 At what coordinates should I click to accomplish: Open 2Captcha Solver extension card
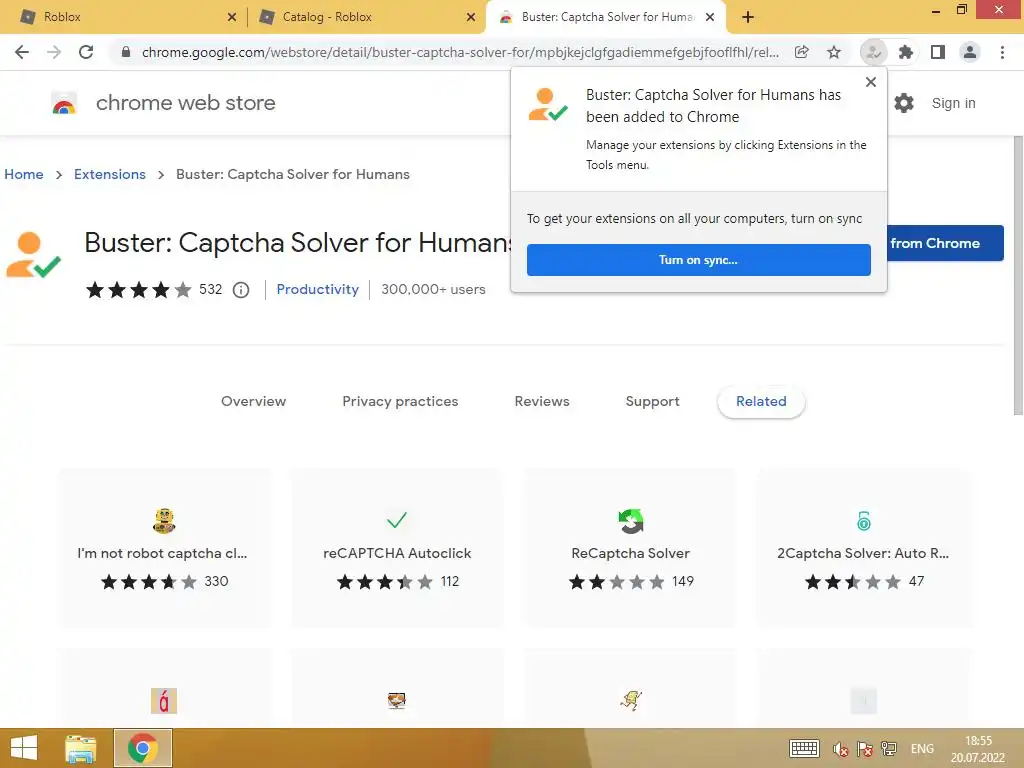pos(863,547)
